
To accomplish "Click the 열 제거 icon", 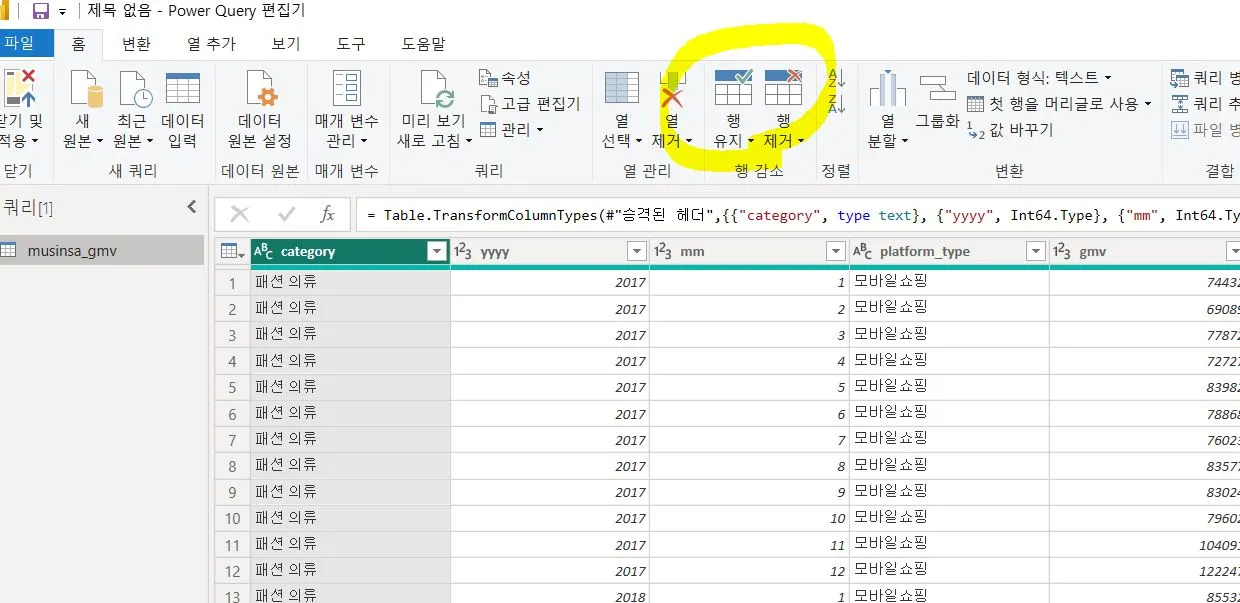I will coord(672,89).
